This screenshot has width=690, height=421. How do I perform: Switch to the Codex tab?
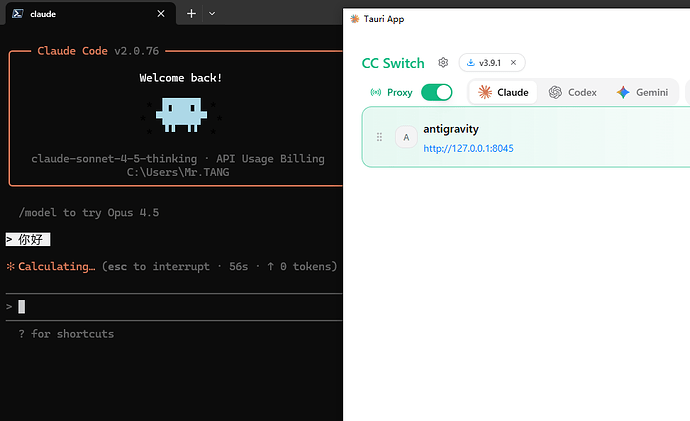pos(573,92)
